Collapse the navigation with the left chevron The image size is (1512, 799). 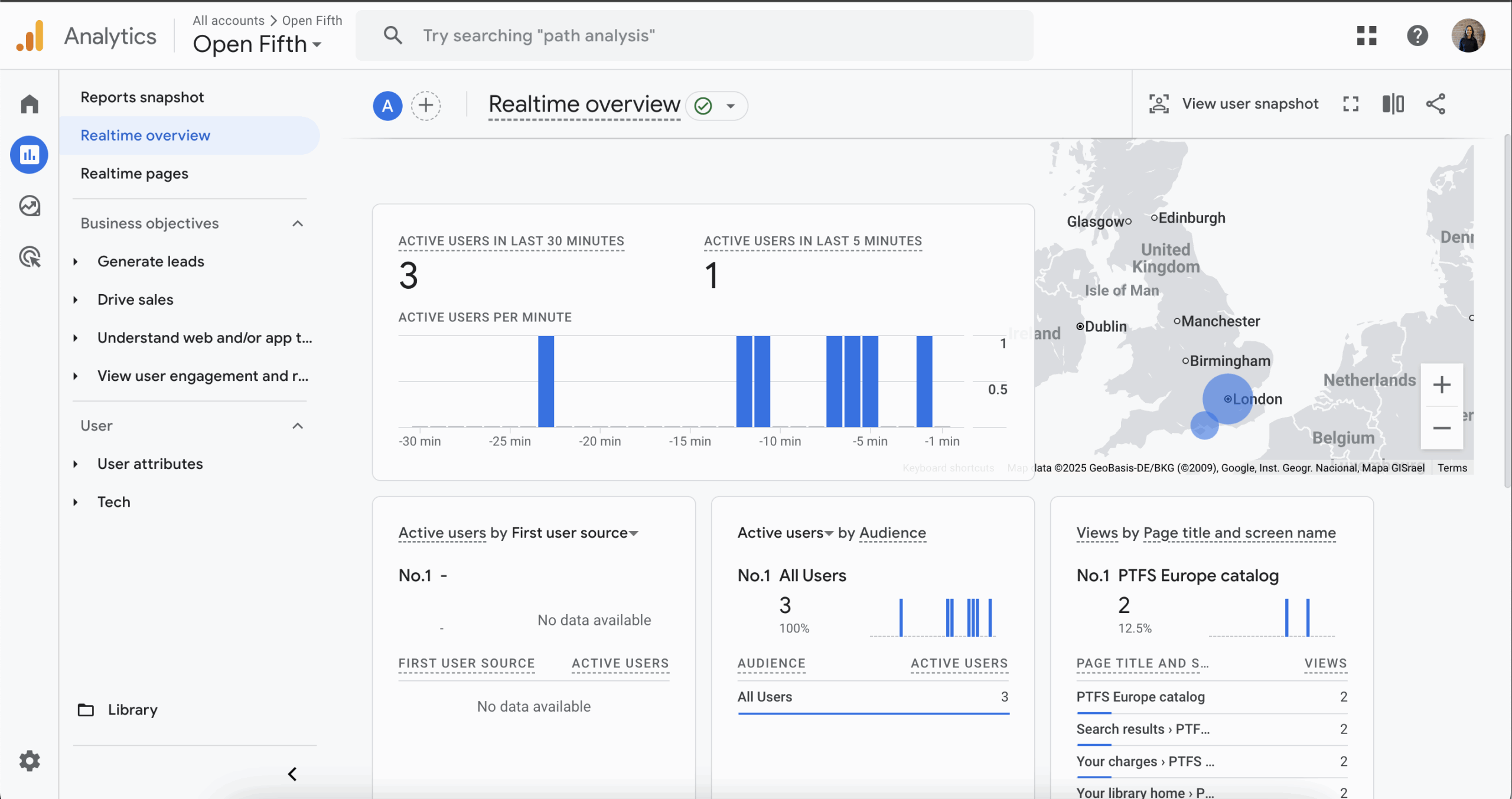pyautogui.click(x=292, y=774)
